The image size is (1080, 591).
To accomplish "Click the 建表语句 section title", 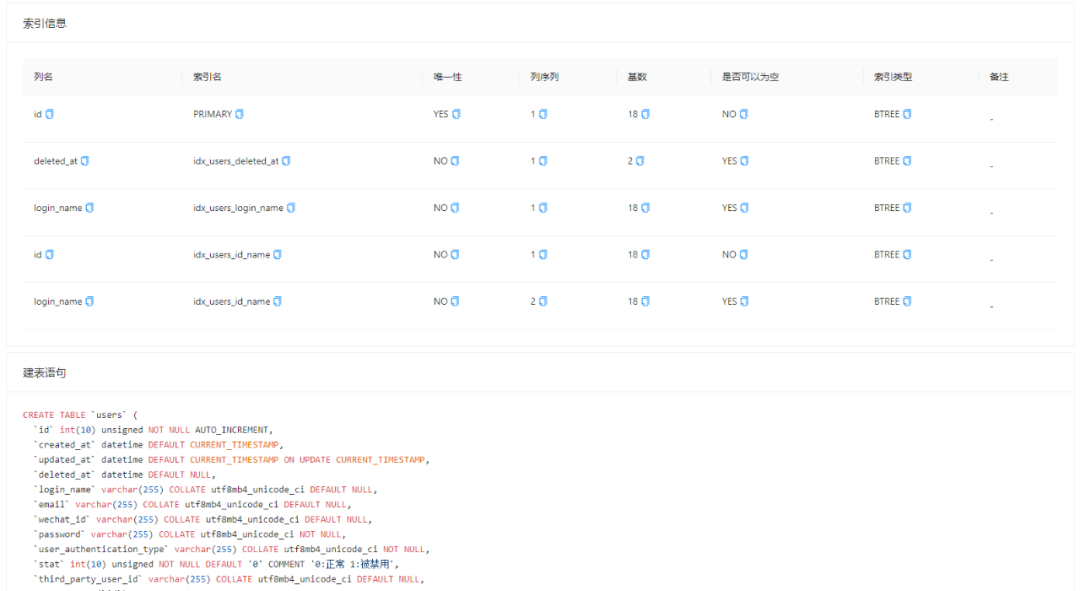I will 45,373.
